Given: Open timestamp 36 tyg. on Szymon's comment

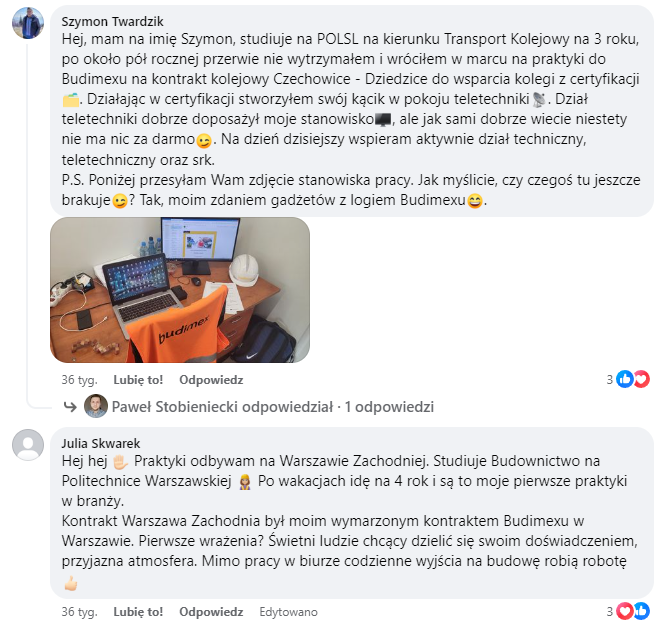Looking at the screenshot, I should pos(79,380).
